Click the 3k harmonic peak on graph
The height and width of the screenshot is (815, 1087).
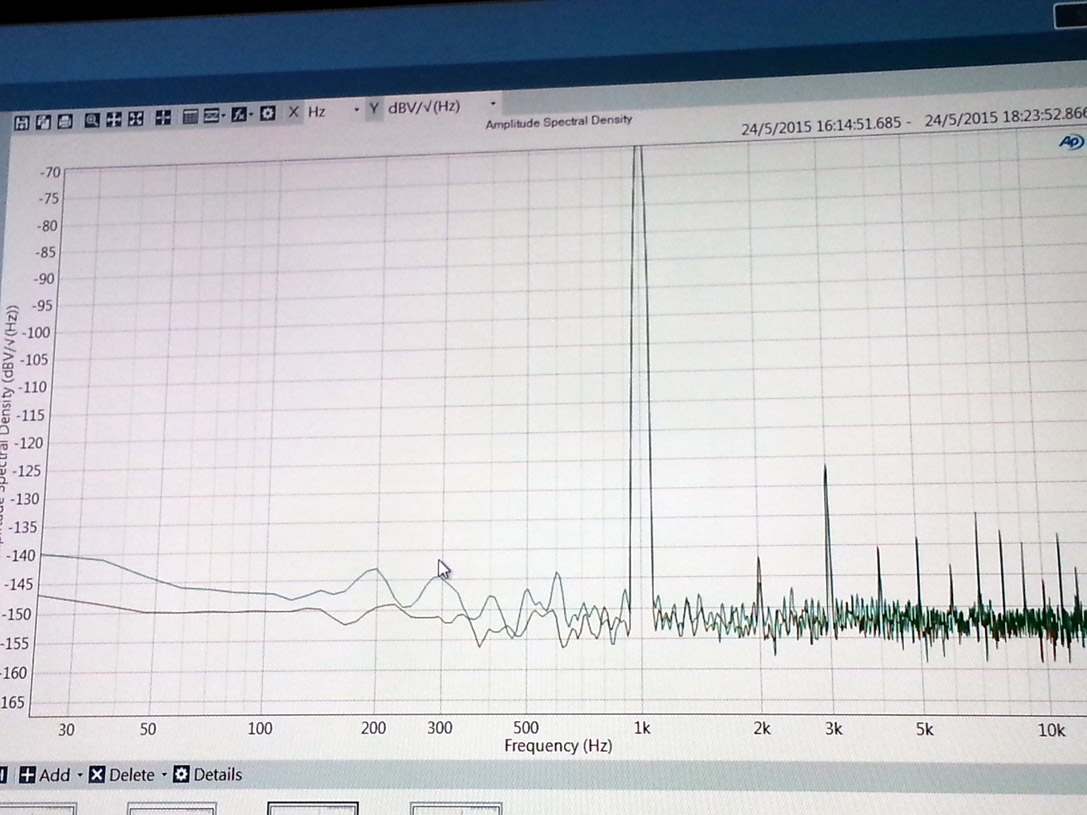(x=826, y=541)
